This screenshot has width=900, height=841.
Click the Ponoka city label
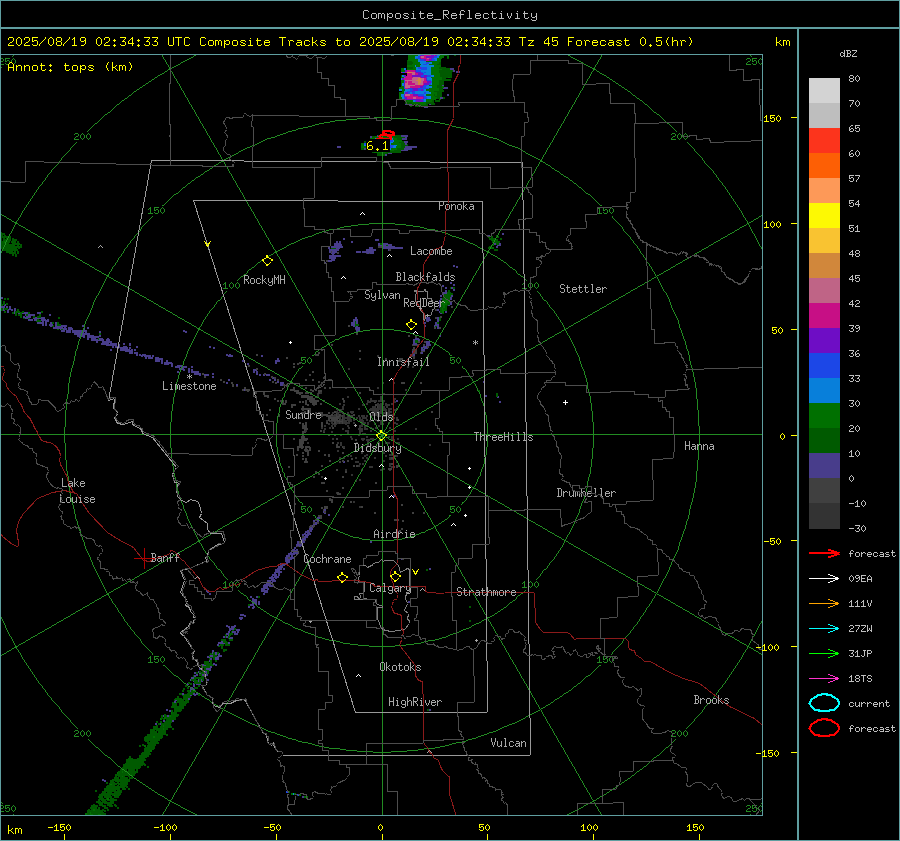tap(456, 206)
